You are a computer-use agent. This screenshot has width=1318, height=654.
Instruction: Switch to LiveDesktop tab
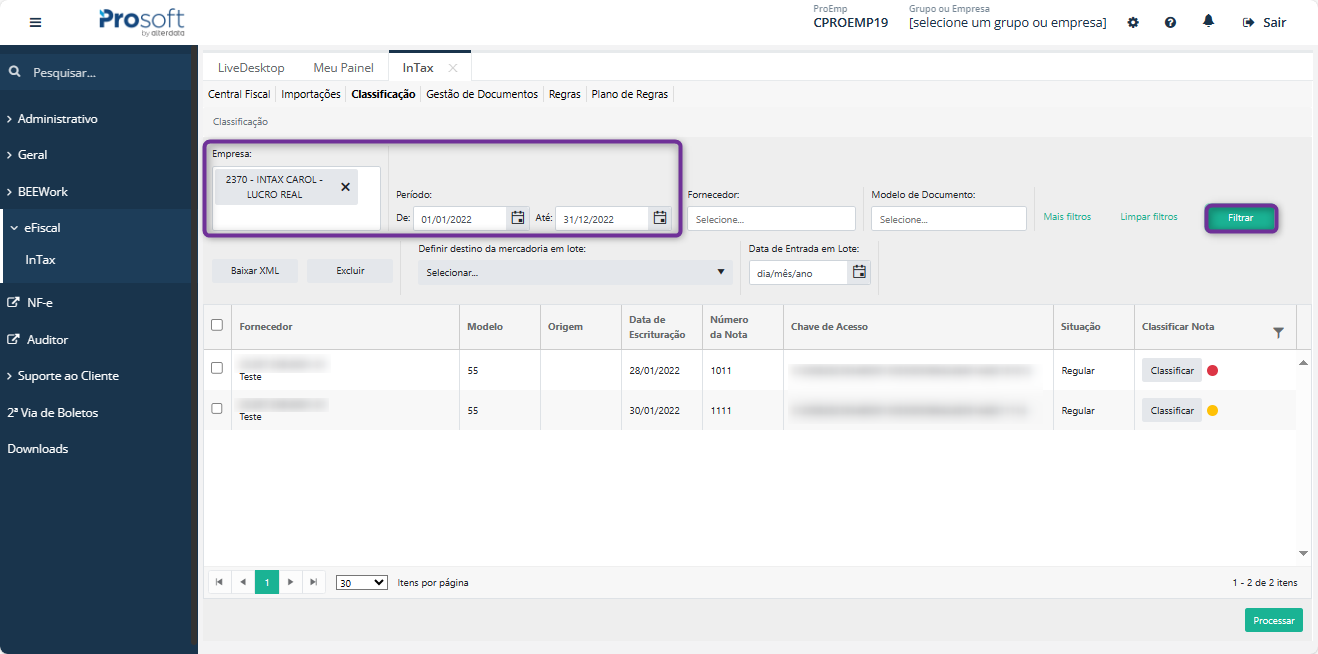coord(251,68)
